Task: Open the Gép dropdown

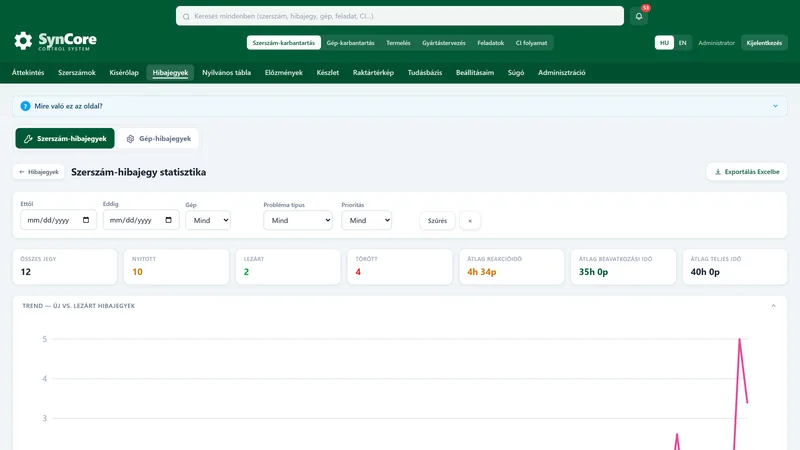Action: [208, 220]
